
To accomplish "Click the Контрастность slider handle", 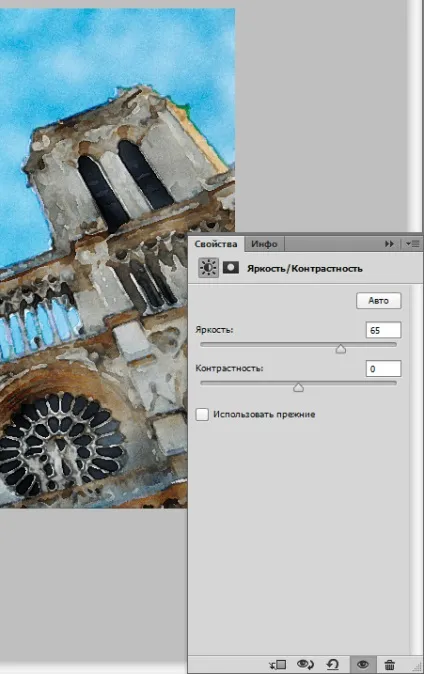I will [x=298, y=387].
